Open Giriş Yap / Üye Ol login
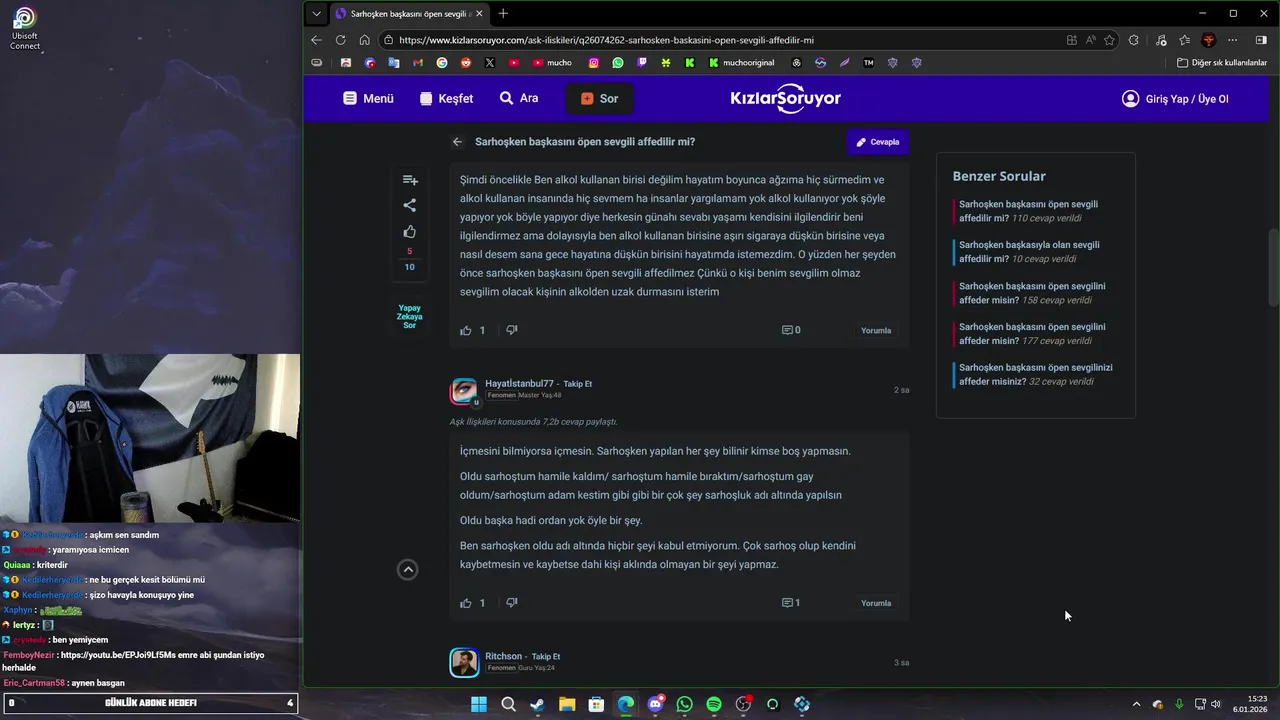This screenshot has height=720, width=1280. pos(1175,99)
